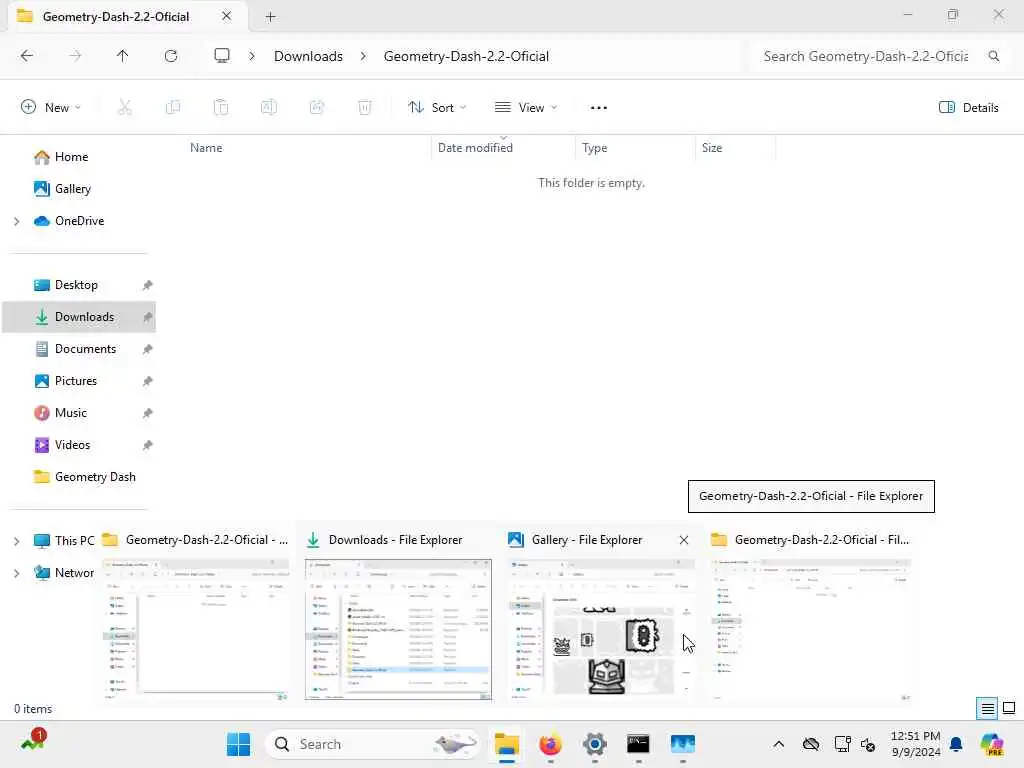Switch to large thumbnails view icon
The height and width of the screenshot is (768, 1024).
pos(1009,709)
